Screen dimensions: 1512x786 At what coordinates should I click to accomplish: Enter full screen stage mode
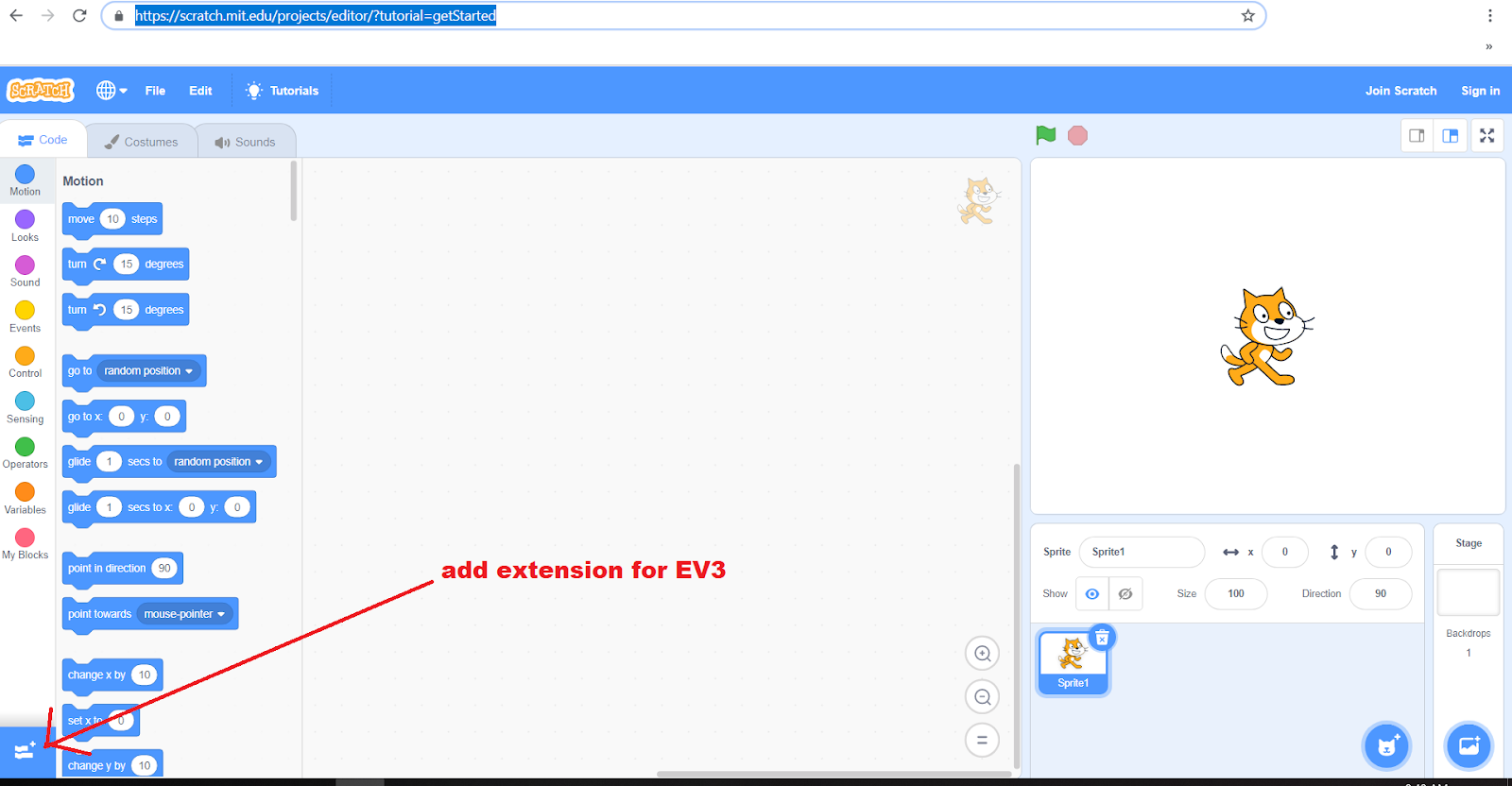point(1487,136)
